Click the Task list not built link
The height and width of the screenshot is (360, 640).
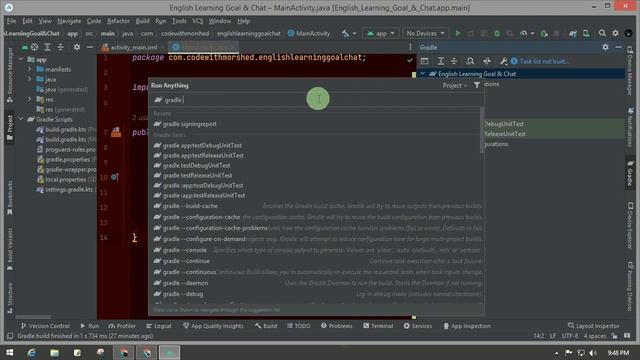tap(544, 61)
